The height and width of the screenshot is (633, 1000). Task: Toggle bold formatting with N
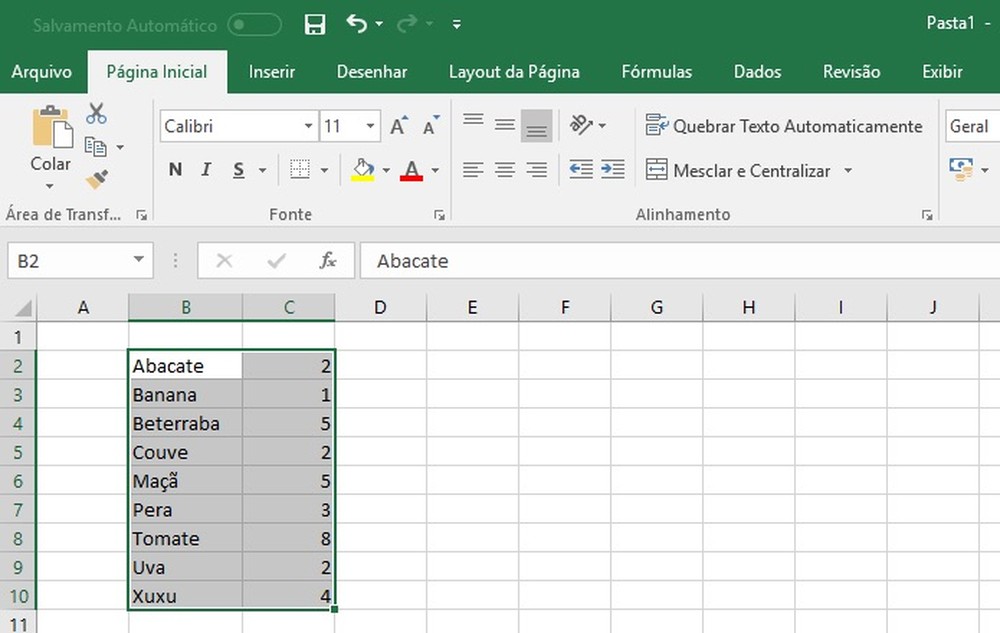(x=174, y=170)
